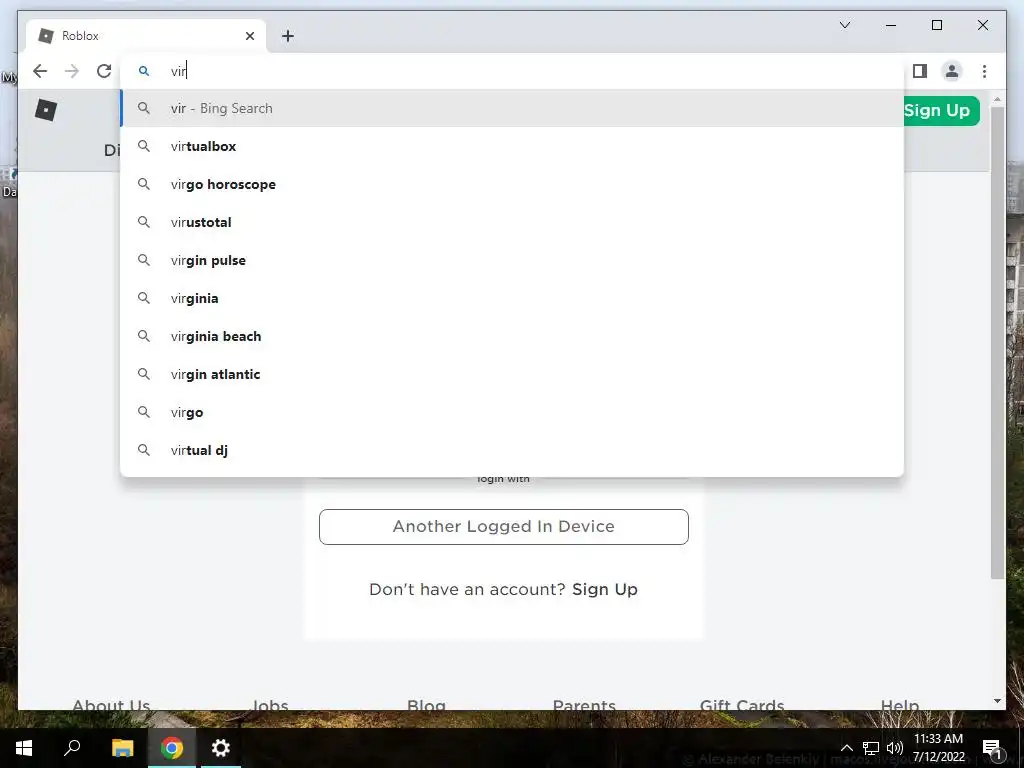Screen dimensions: 1024x768
Task: Open a new tab with plus button
Action: [x=288, y=36]
